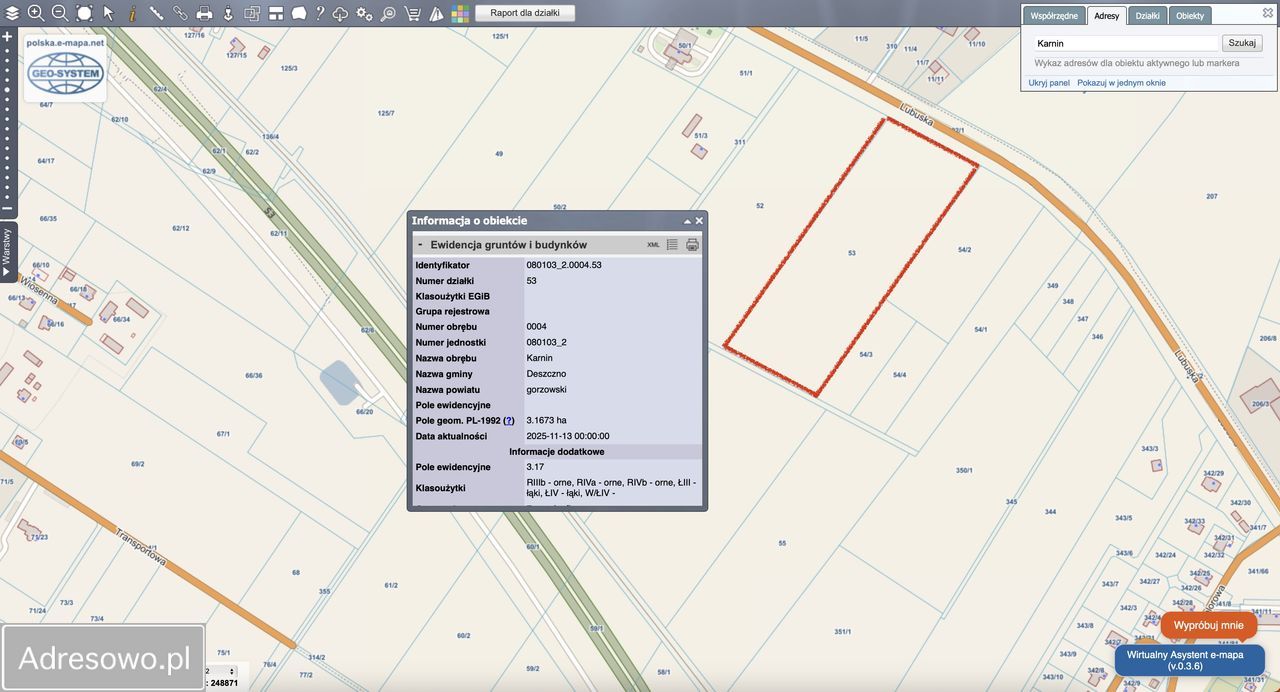The width and height of the screenshot is (1280, 692).
Task: Open the settings gears icon
Action: [364, 13]
